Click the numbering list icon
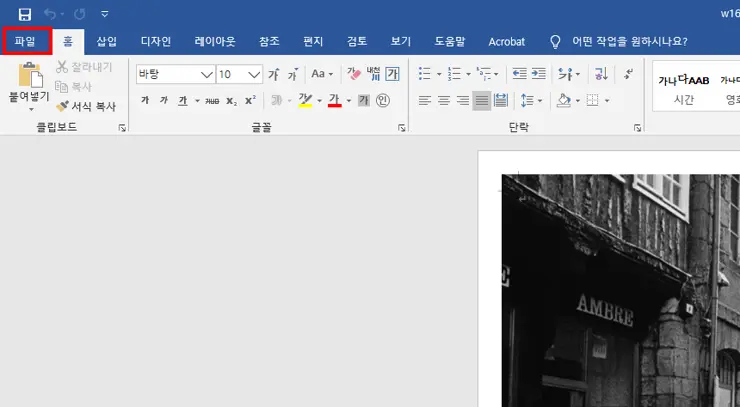 pyautogui.click(x=454, y=74)
